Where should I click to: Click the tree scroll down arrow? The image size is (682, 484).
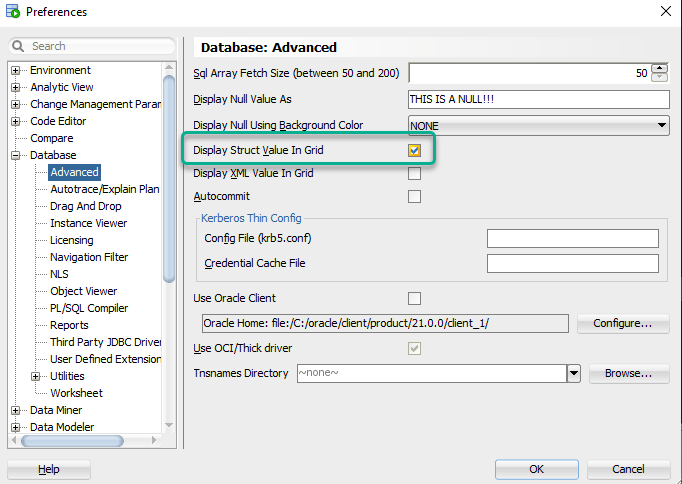pos(169,425)
